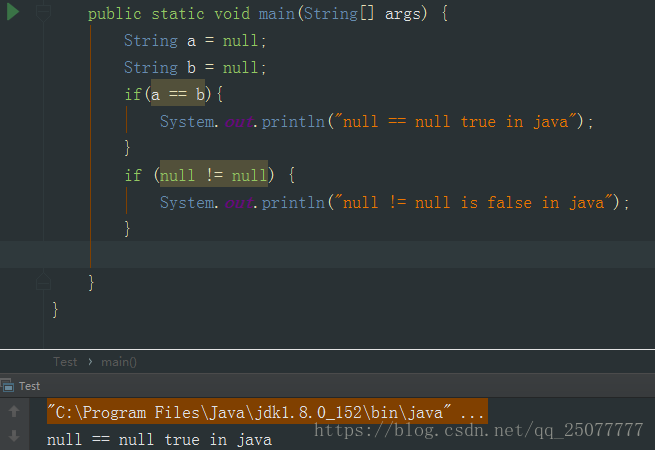Select main() in the breadcrumb bar
This screenshot has height=450, width=655.
pos(119,362)
